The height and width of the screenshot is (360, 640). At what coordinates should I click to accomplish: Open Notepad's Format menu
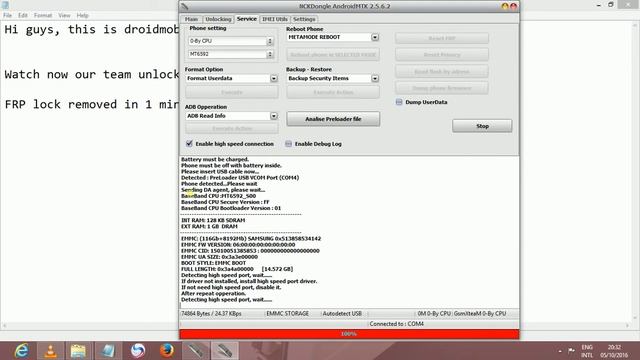tap(43, 15)
